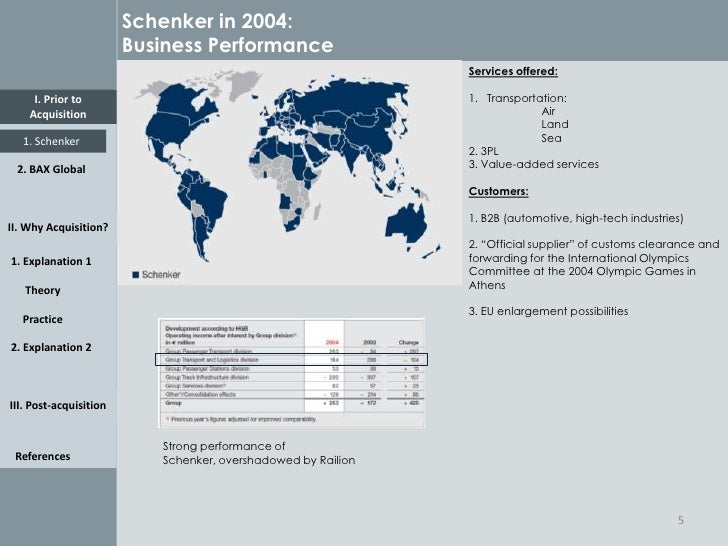Screen dimensions: 728x546
Task: Click 'Transportation:' list item
Action: point(526,98)
